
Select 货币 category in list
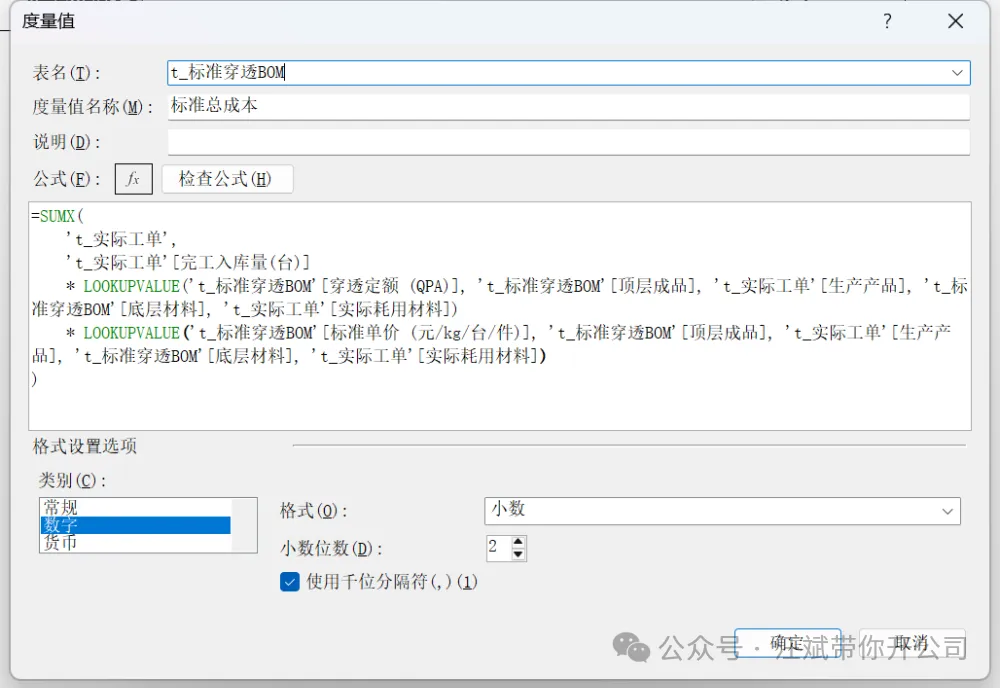coord(135,542)
